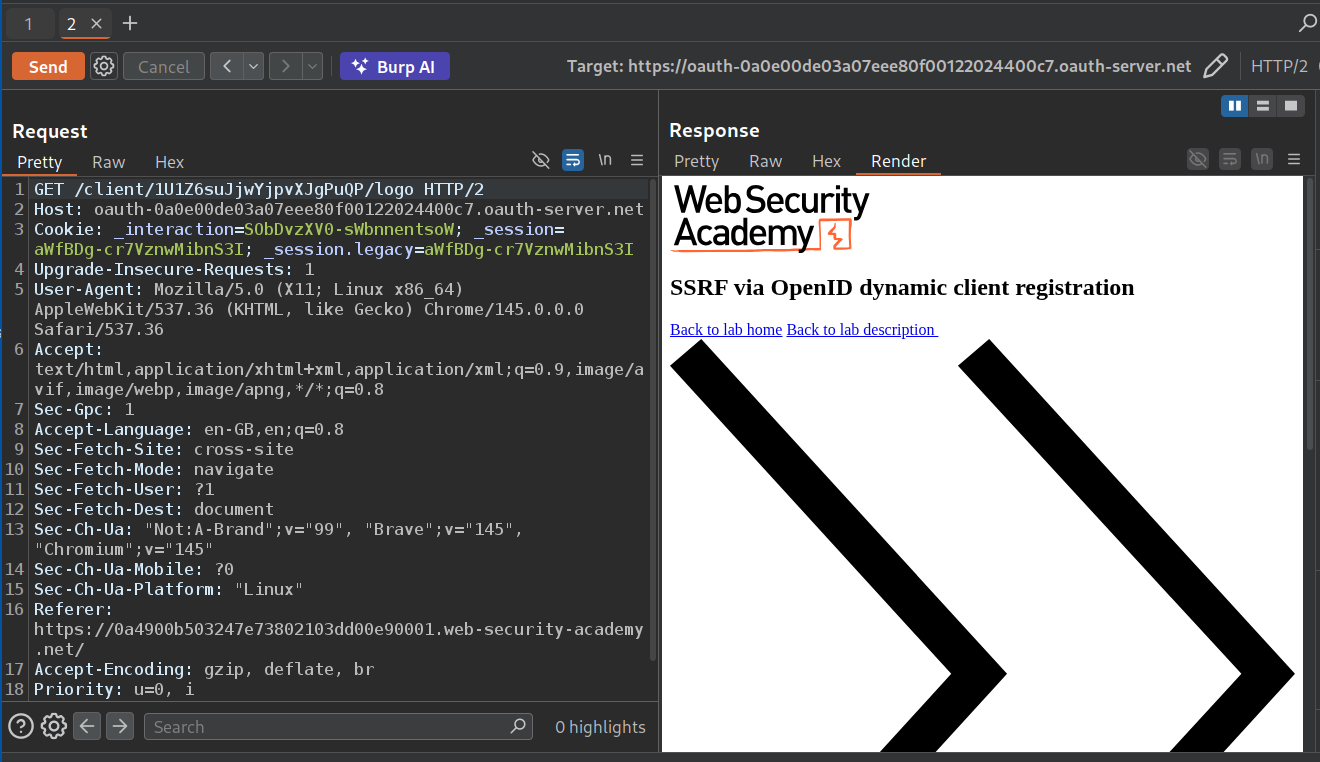Switch Request view to Hex tab
Image resolution: width=1320 pixels, height=762 pixels.
tap(169, 162)
